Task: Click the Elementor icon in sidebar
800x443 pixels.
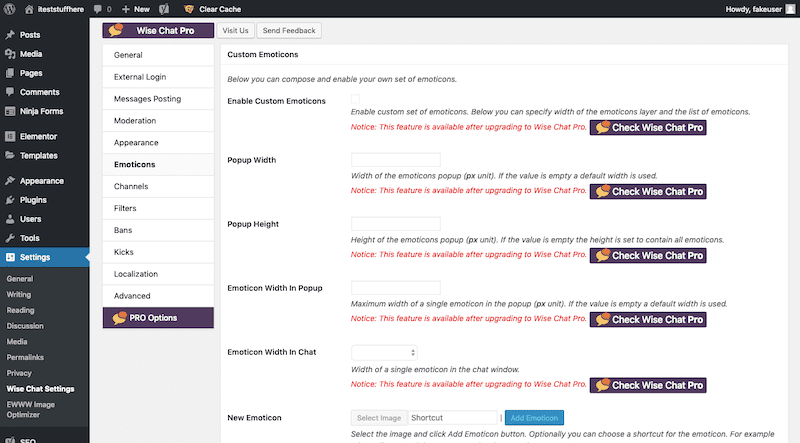Action: (x=10, y=136)
